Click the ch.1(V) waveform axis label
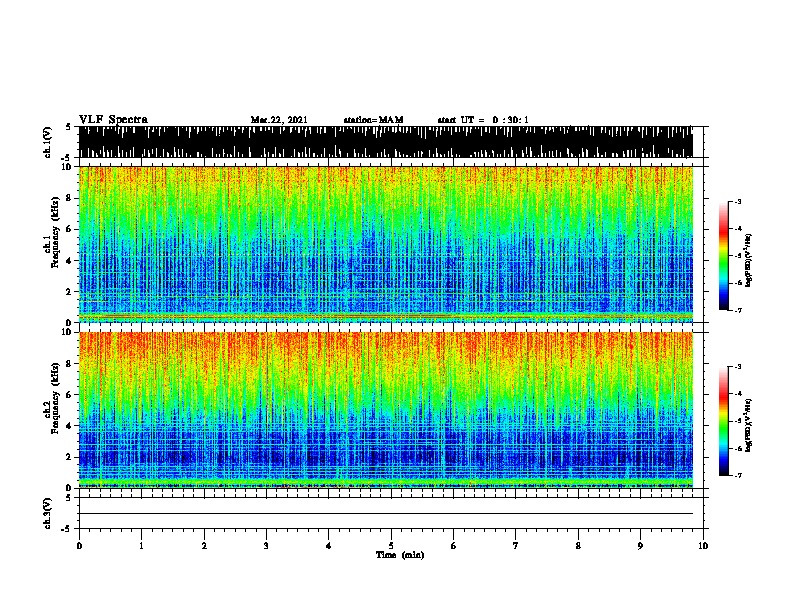The height and width of the screenshot is (612, 792). 48,142
